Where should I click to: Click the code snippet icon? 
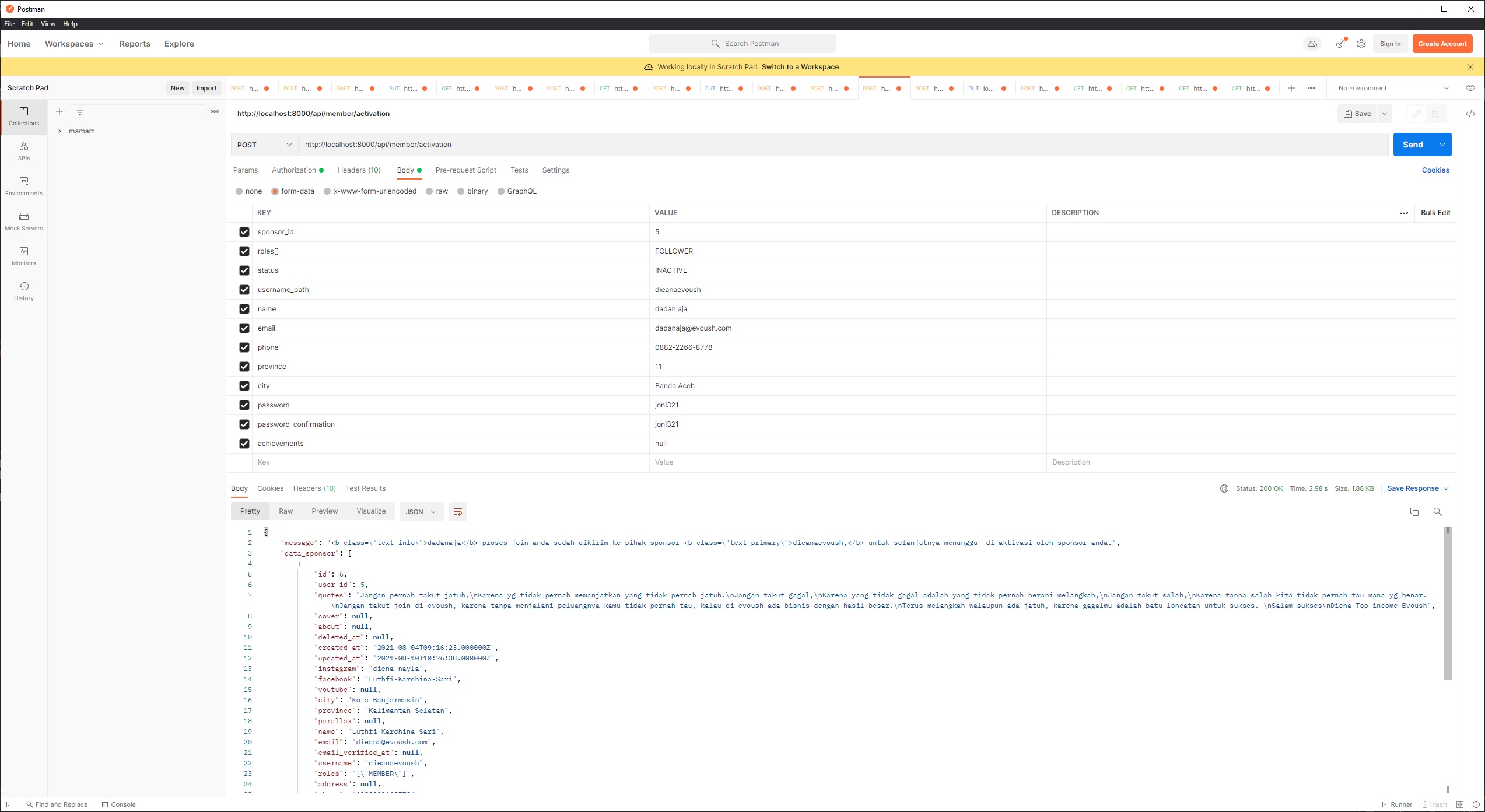1470,114
